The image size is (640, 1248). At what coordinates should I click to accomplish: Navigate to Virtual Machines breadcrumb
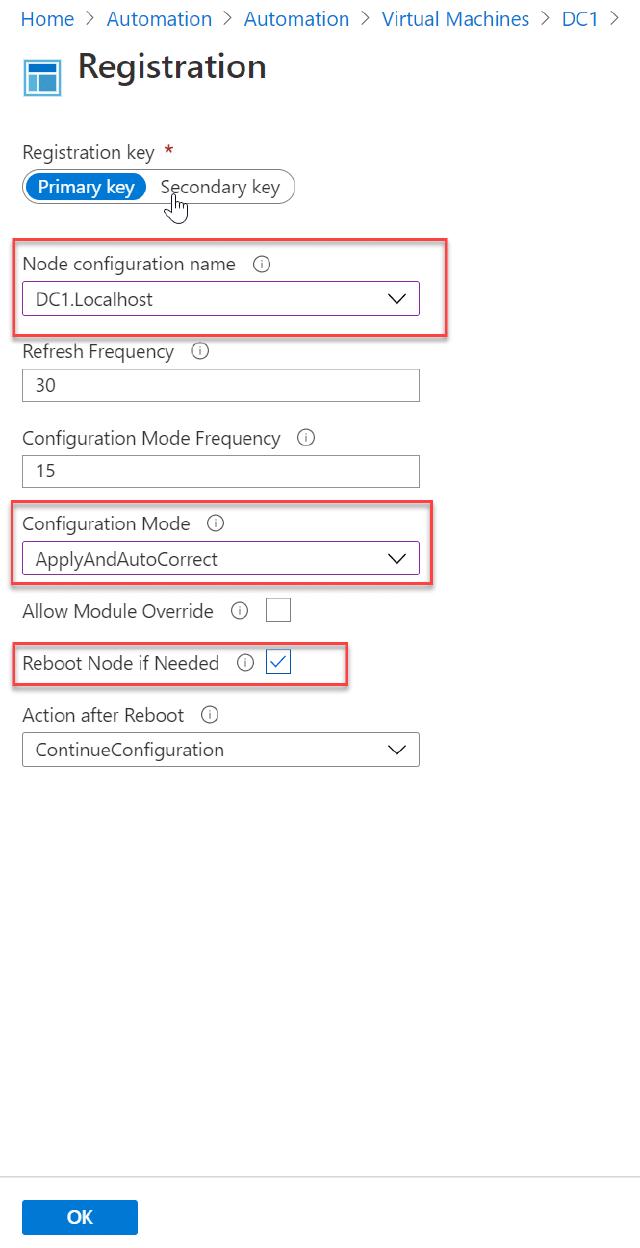coord(455,19)
